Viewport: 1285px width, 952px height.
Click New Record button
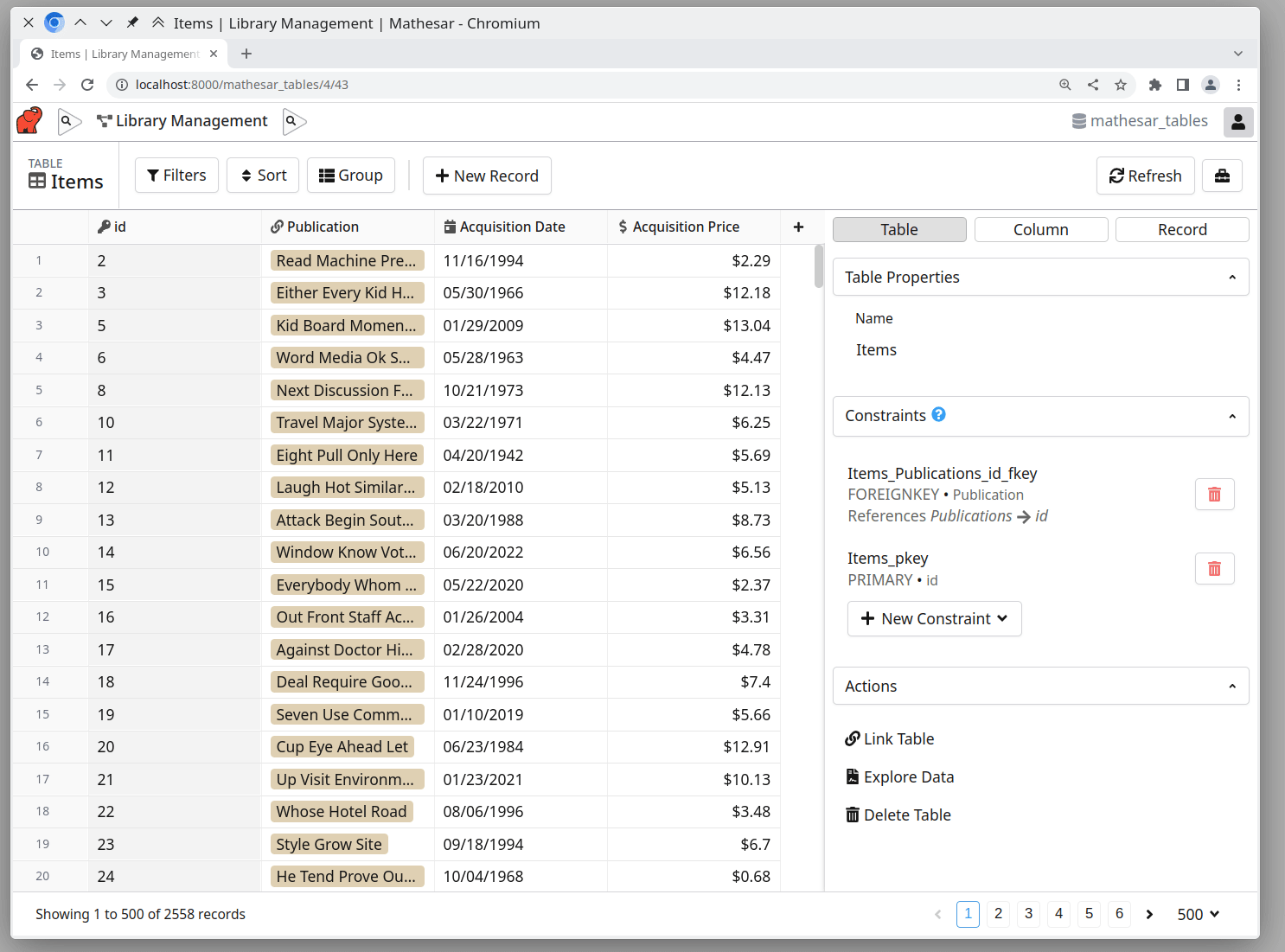(487, 176)
